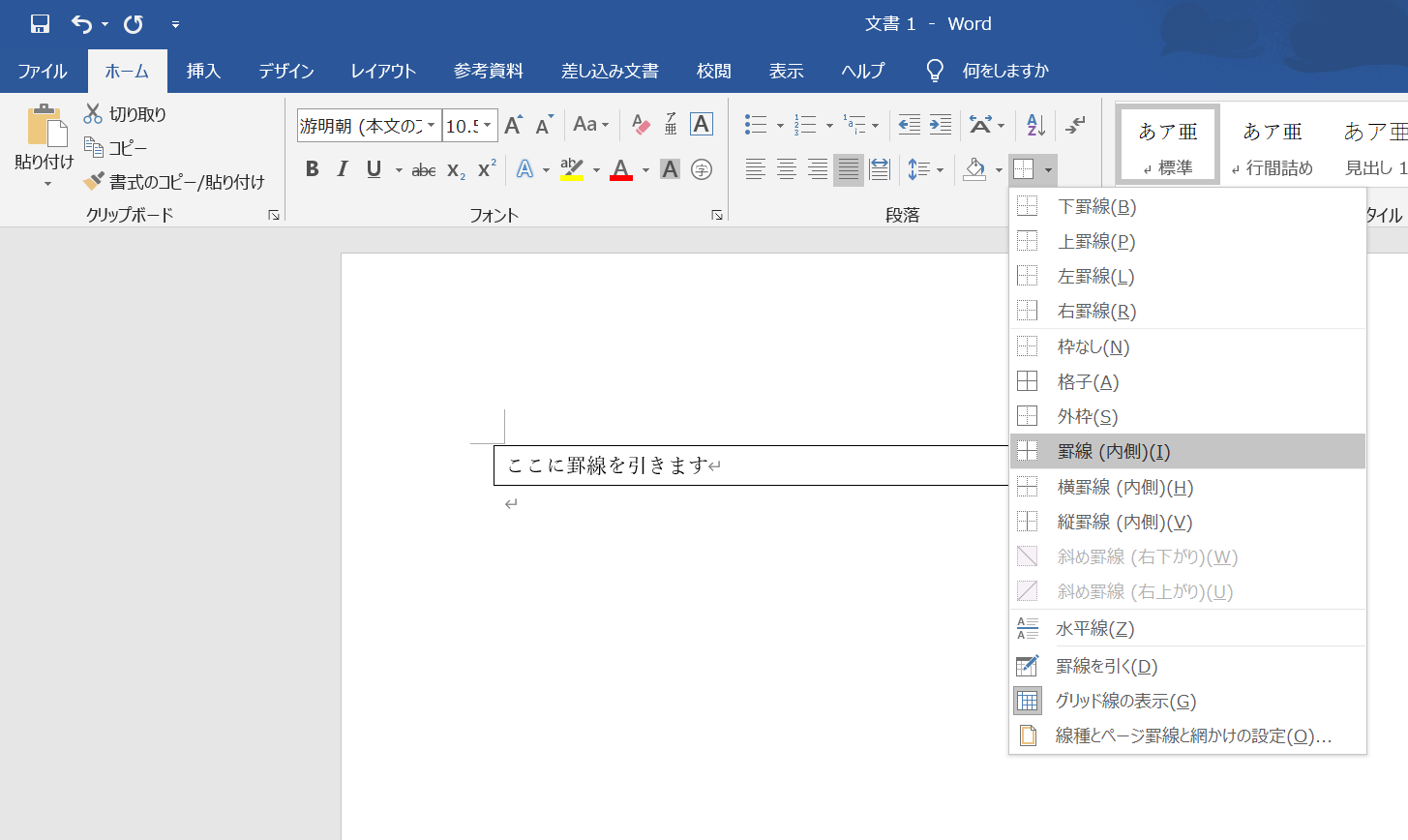Toggle strikethrough abc formatting
The height and width of the screenshot is (840, 1408).
[424, 170]
